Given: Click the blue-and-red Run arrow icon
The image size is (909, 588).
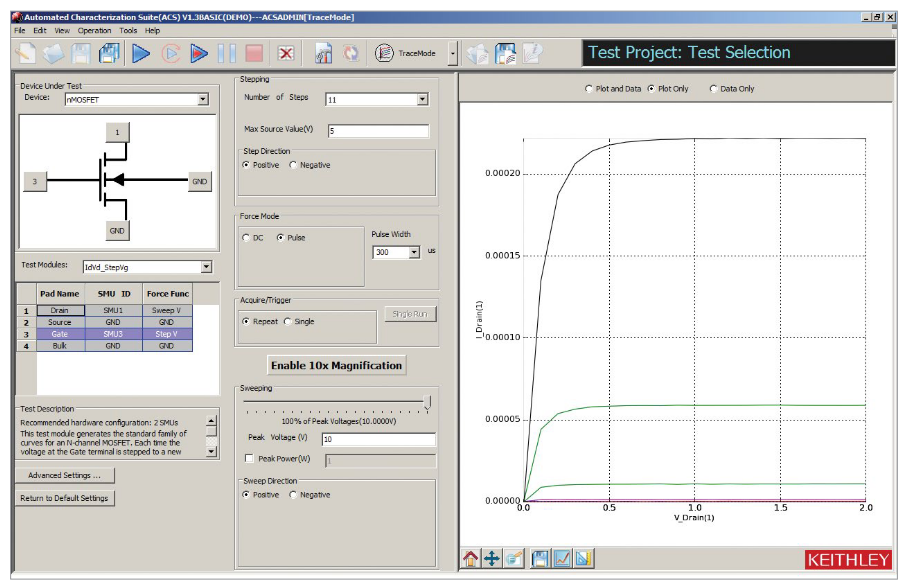Looking at the screenshot, I should click(x=199, y=53).
